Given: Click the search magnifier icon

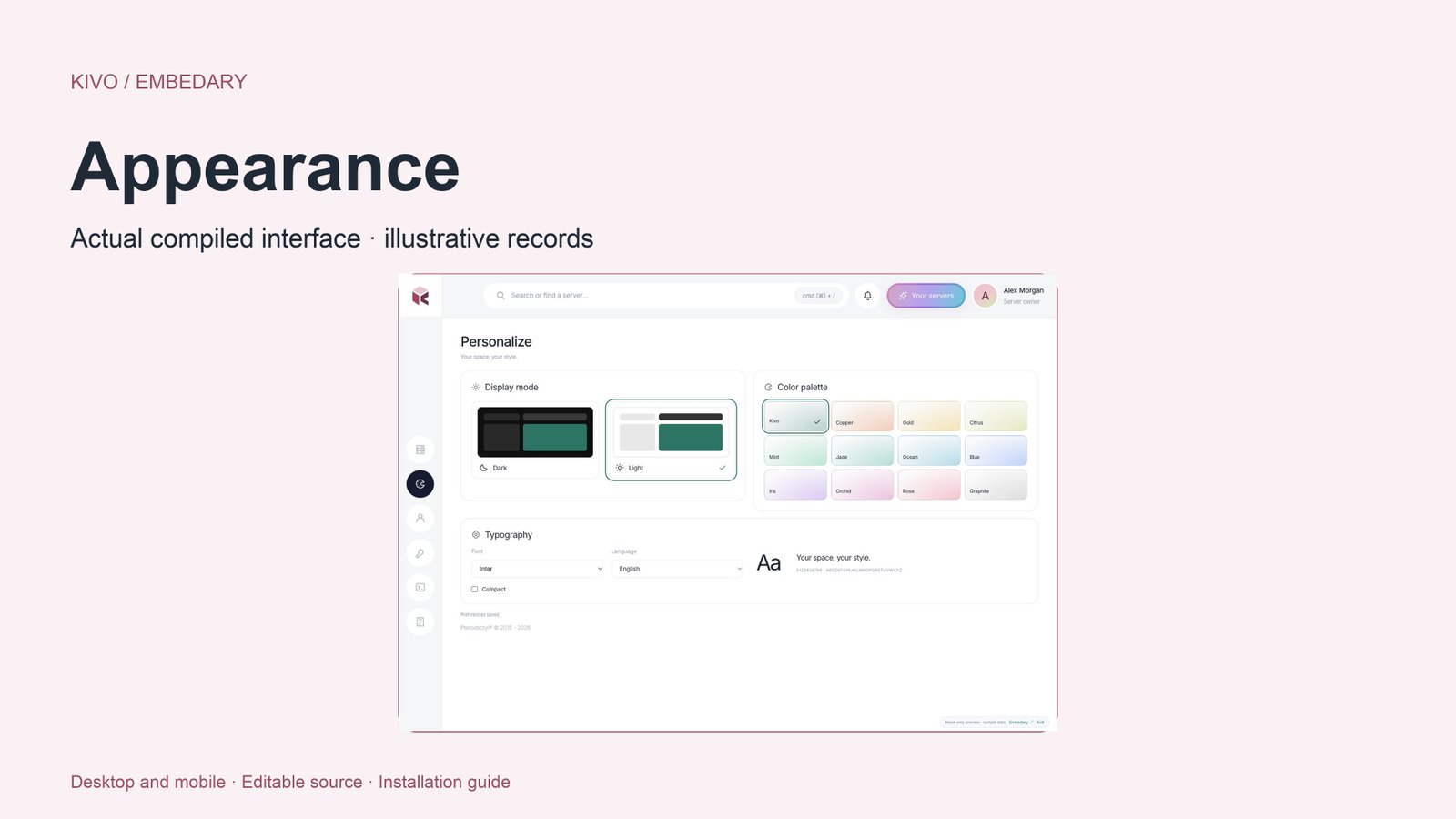Looking at the screenshot, I should pyautogui.click(x=500, y=296).
